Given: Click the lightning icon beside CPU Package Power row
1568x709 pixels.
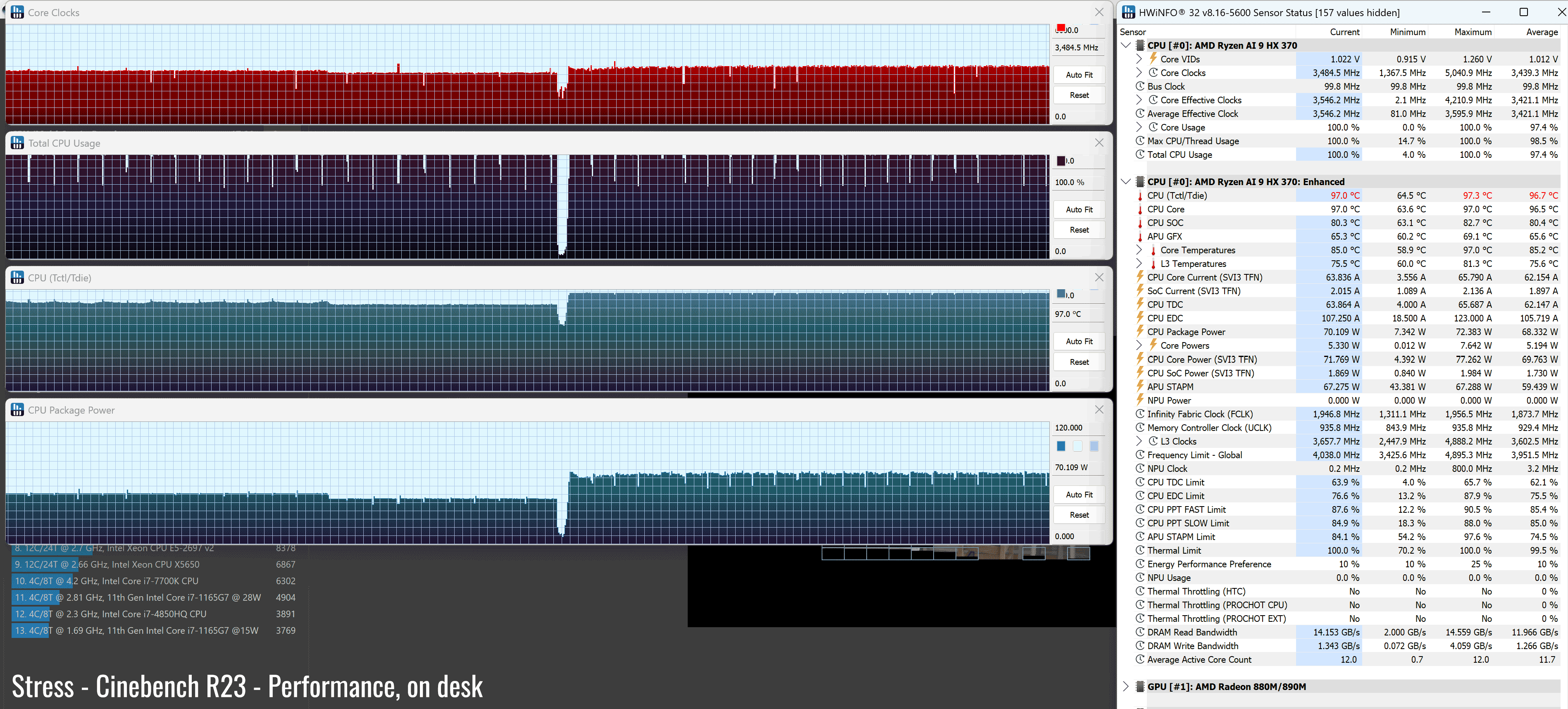Looking at the screenshot, I should pos(1140,332).
